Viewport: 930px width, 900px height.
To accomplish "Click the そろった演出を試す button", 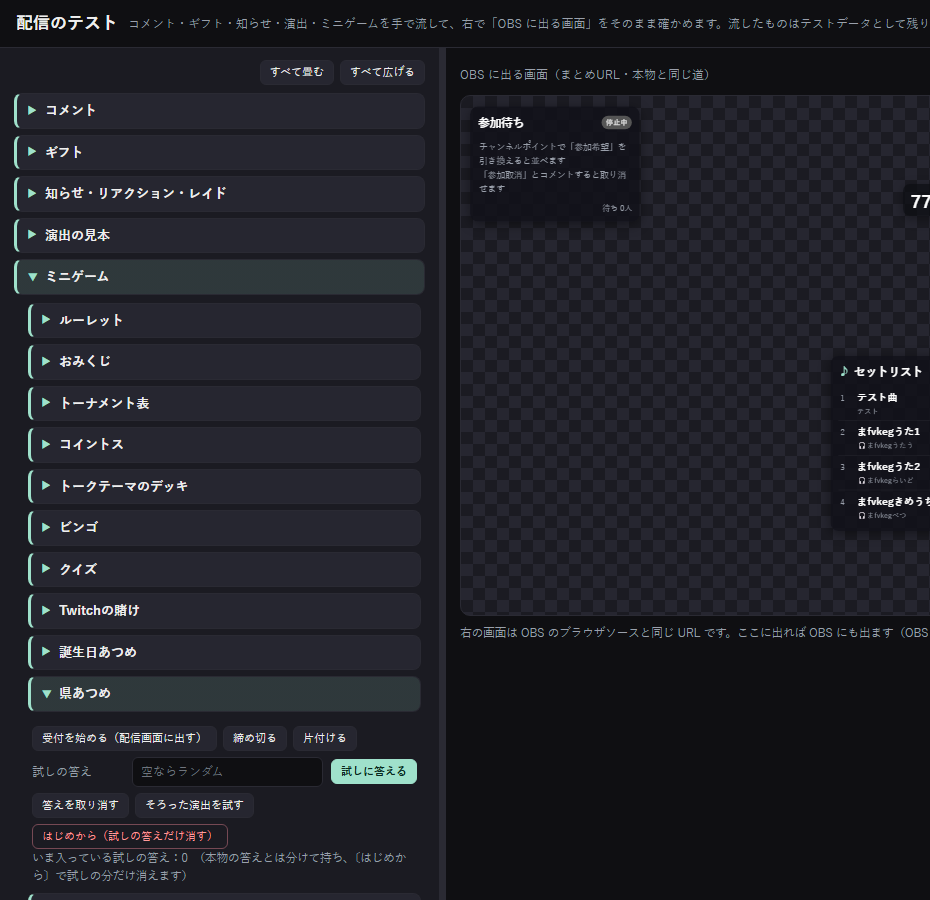I will coord(195,805).
